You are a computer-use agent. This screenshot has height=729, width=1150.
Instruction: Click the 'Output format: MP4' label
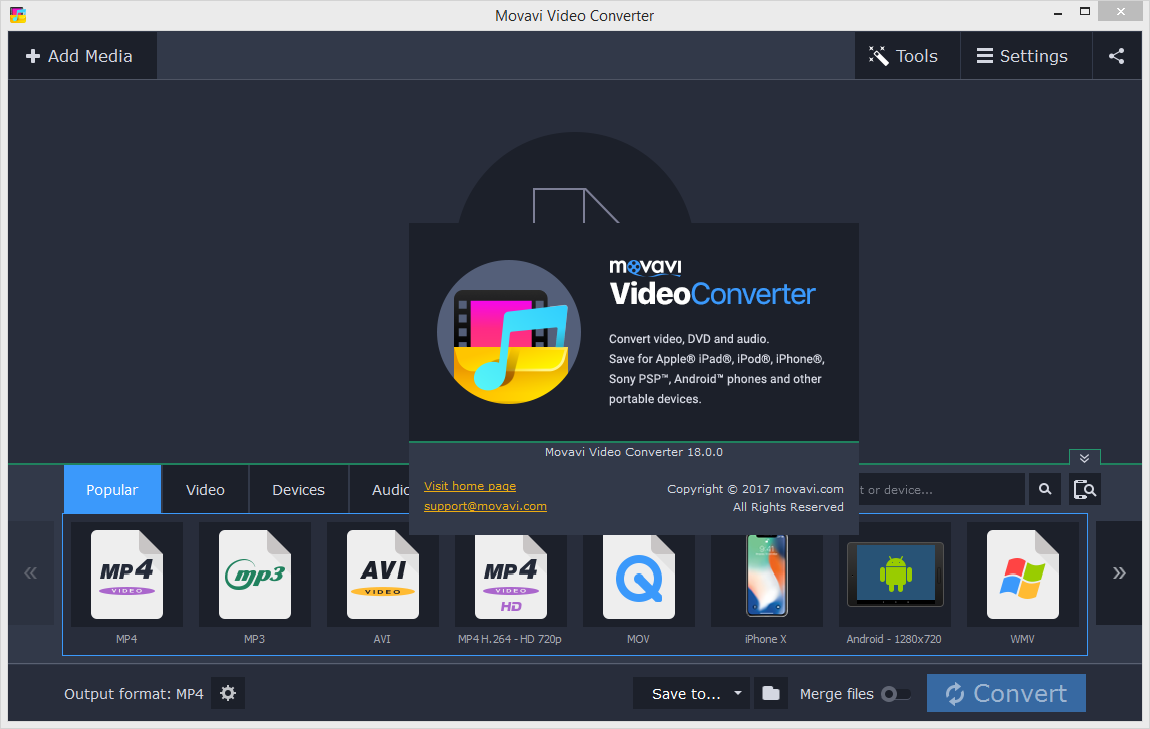[x=133, y=694]
